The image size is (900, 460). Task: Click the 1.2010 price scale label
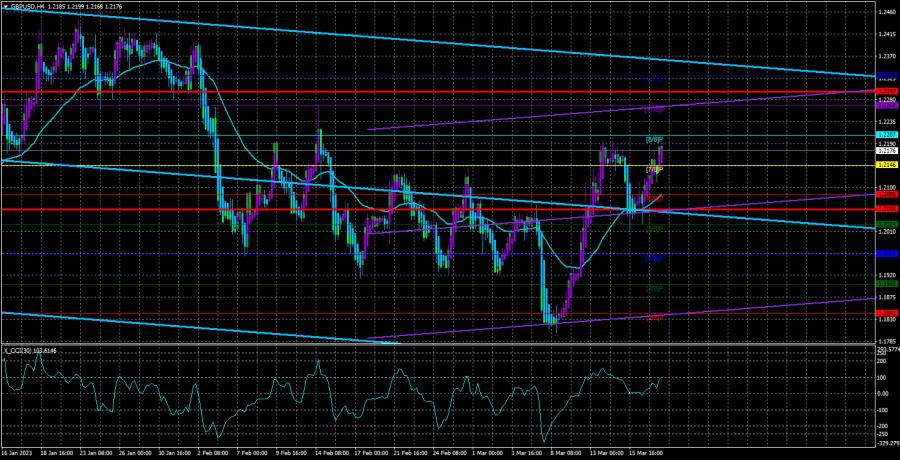pos(887,231)
